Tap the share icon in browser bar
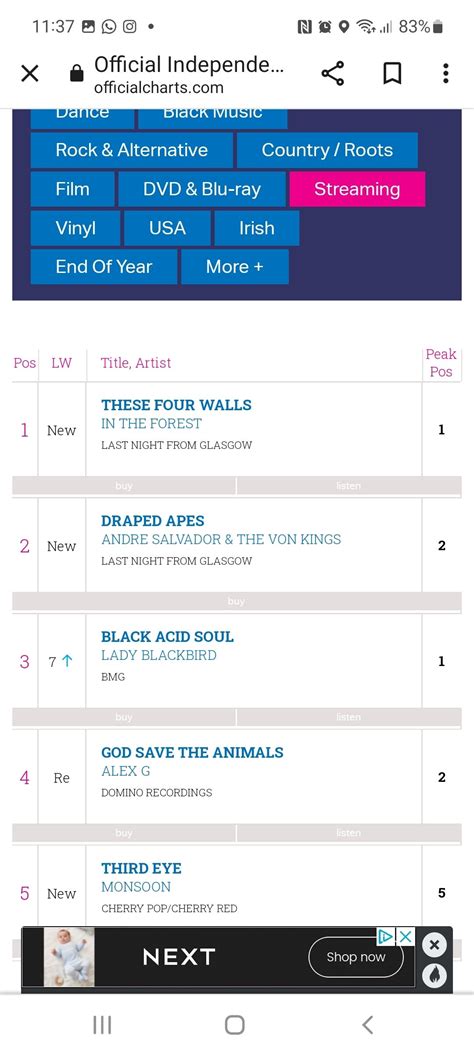Image resolution: width=474 pixels, height=1053 pixels. tap(332, 73)
